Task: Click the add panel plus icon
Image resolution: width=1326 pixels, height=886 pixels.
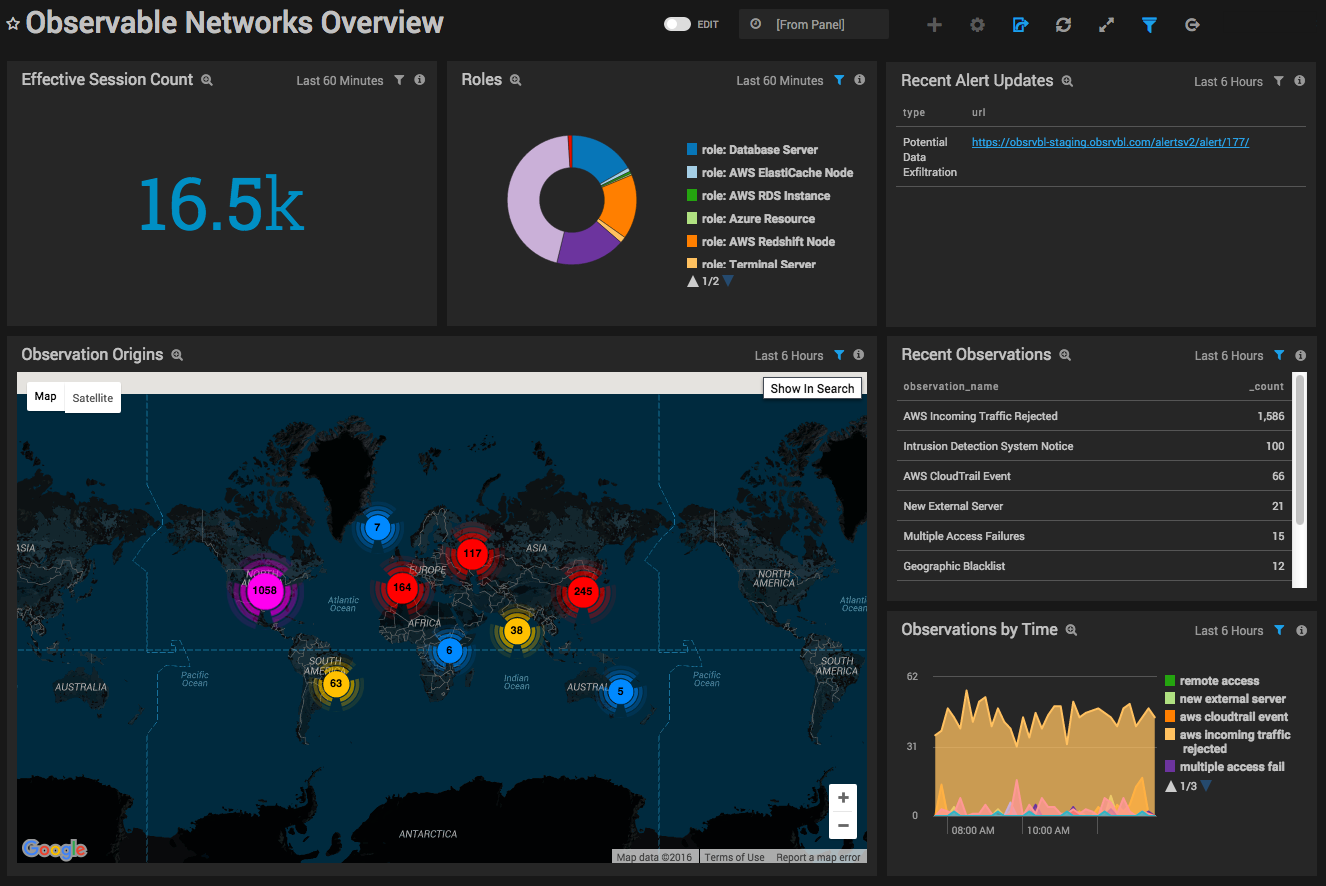Action: [x=934, y=24]
